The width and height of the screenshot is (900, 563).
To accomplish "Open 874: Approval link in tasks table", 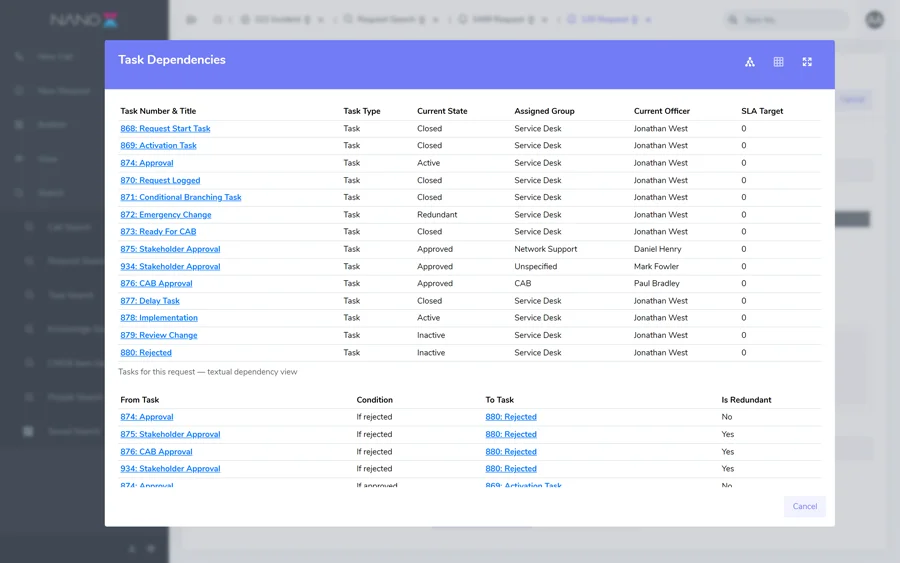I will [x=147, y=163].
